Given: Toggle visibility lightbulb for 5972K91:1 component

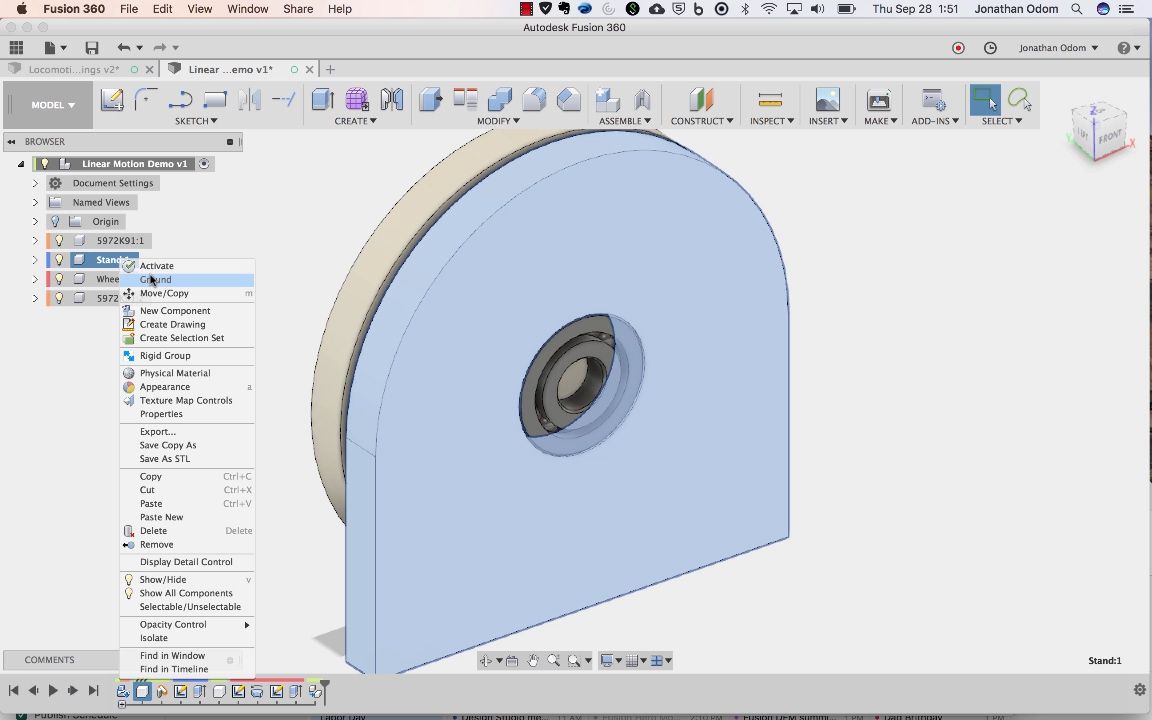Looking at the screenshot, I should [59, 241].
